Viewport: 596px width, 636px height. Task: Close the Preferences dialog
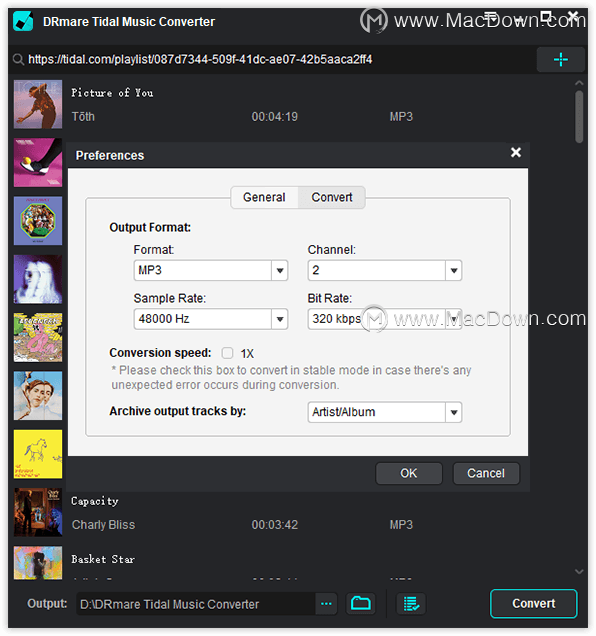tap(516, 153)
